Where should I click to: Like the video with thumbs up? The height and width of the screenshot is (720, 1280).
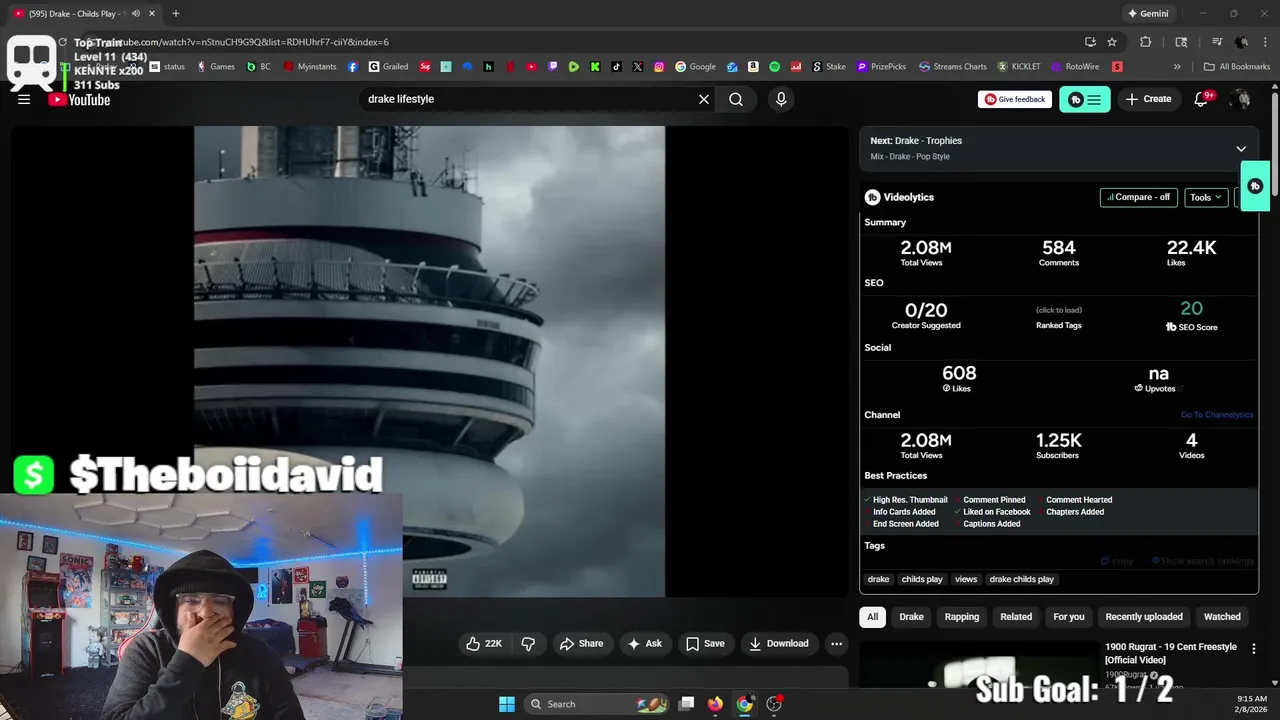[484, 644]
